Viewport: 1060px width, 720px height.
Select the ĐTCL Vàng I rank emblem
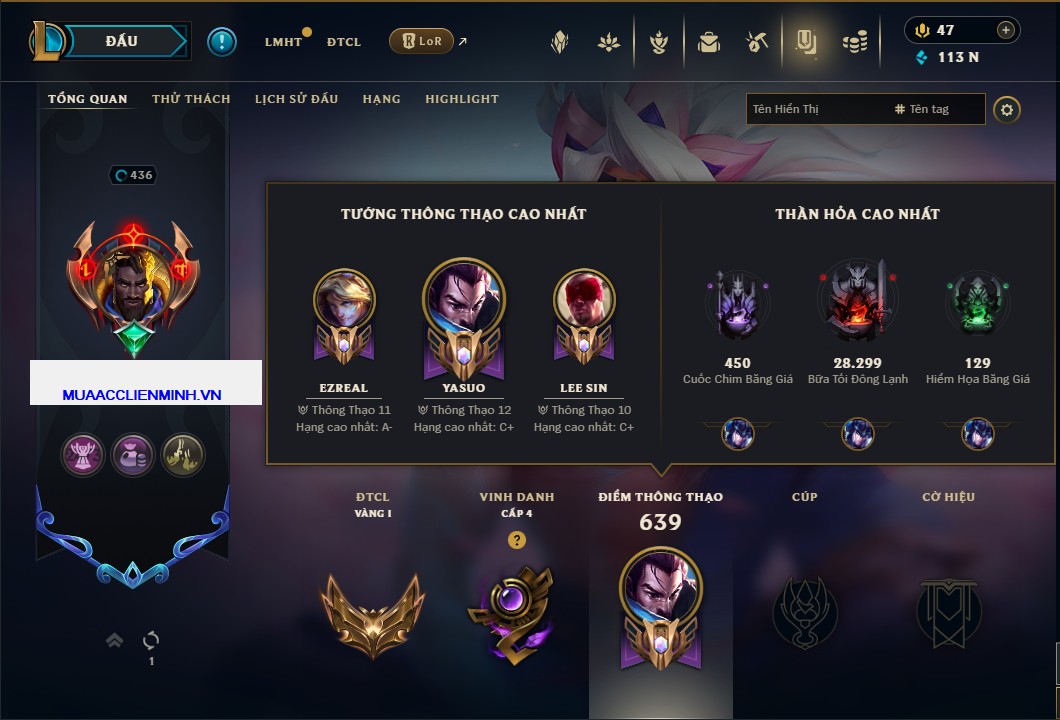point(372,615)
